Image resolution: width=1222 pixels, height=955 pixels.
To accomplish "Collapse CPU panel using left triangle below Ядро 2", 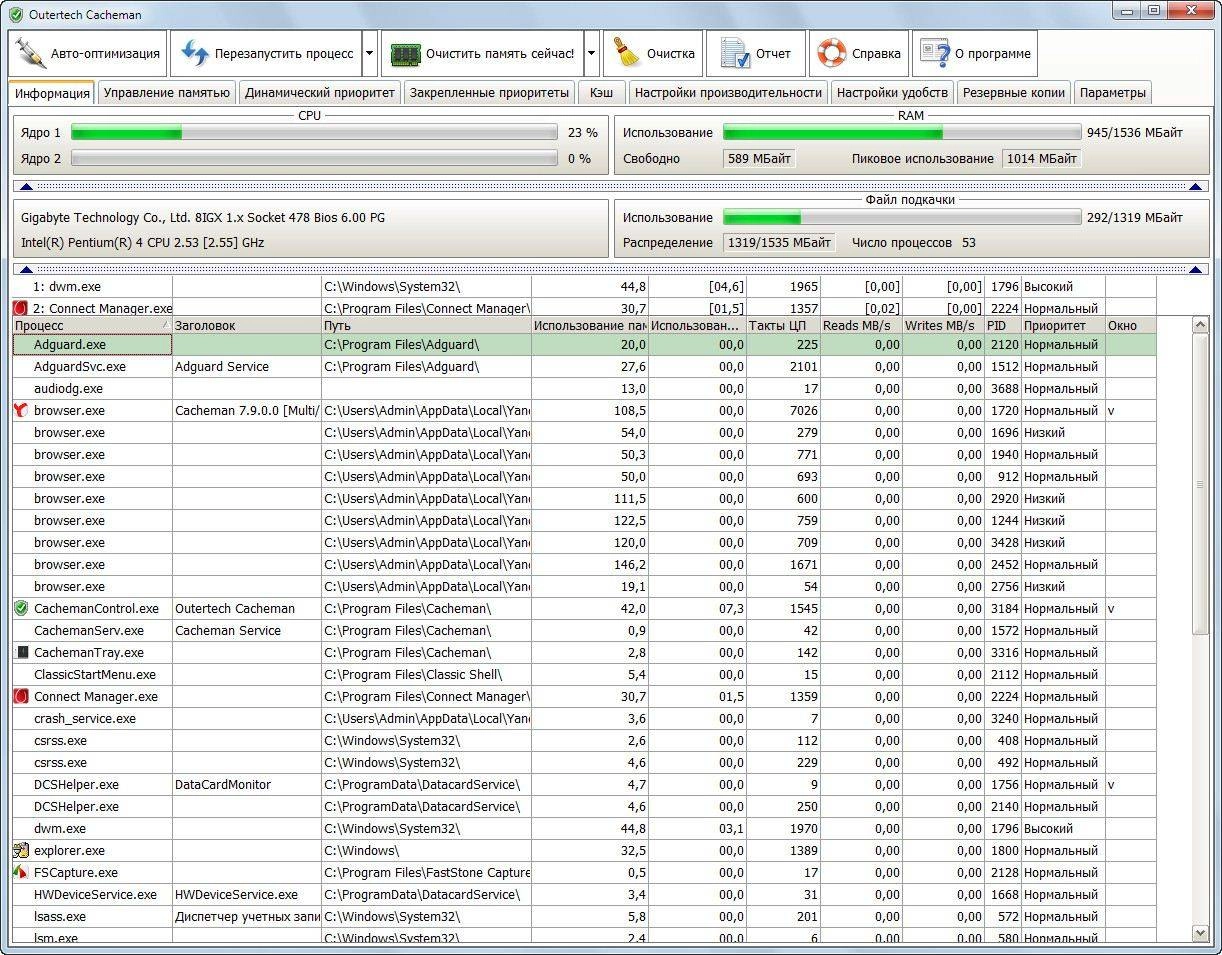I will click(26, 186).
